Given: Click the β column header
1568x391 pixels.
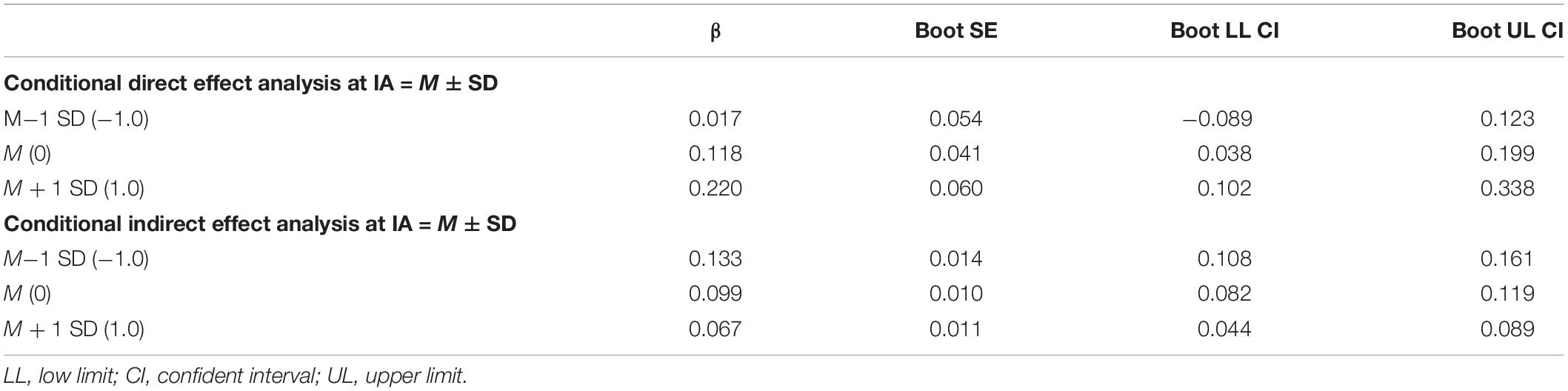Looking at the screenshot, I should (715, 32).
